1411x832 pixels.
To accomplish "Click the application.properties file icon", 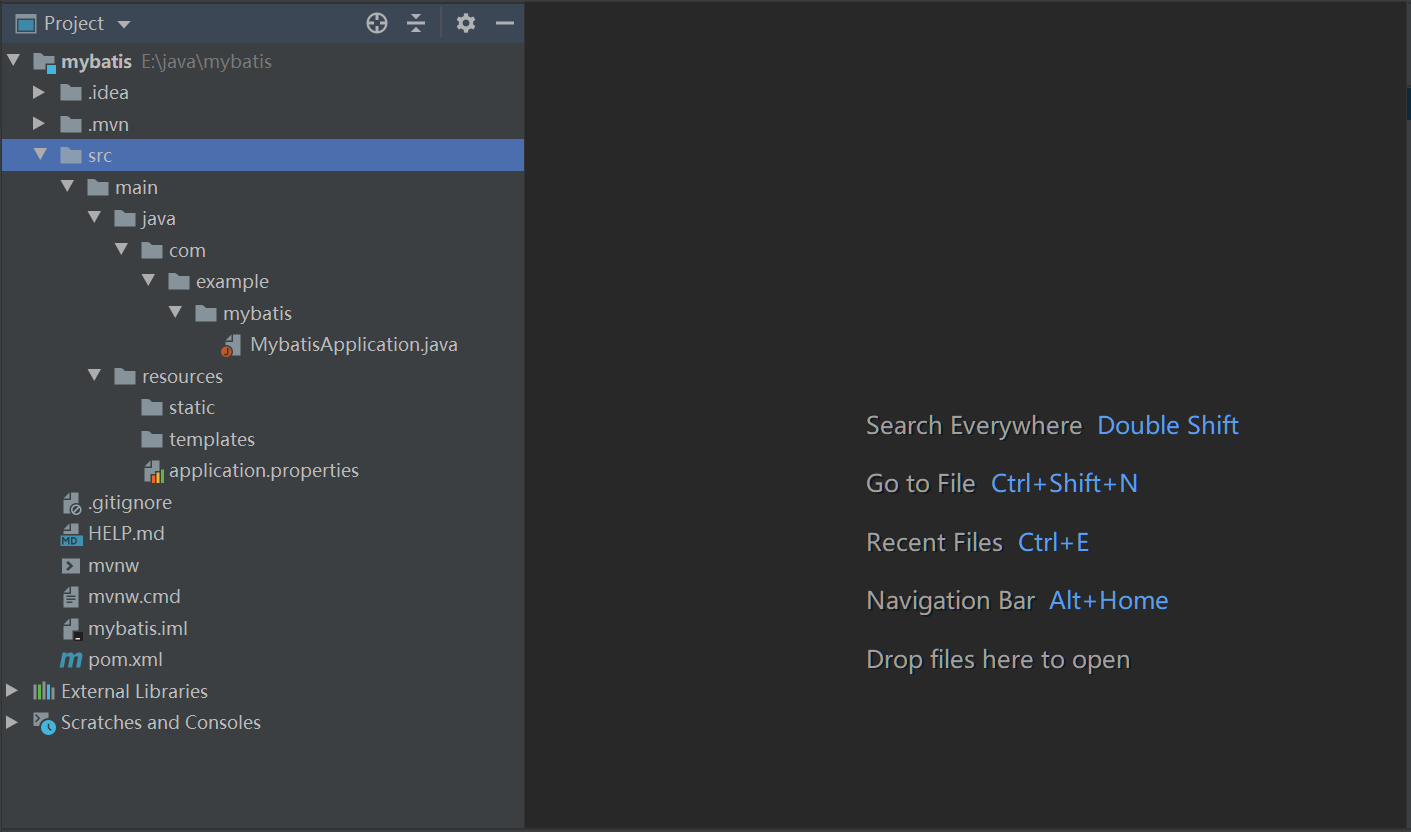I will (x=153, y=471).
